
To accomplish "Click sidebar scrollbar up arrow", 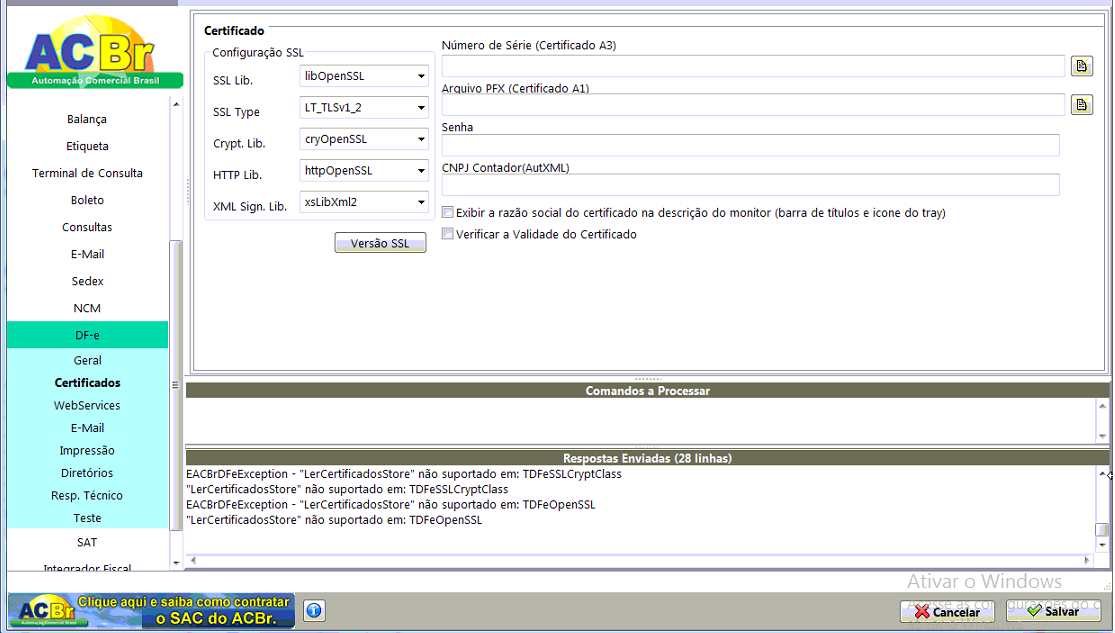I will tap(176, 105).
